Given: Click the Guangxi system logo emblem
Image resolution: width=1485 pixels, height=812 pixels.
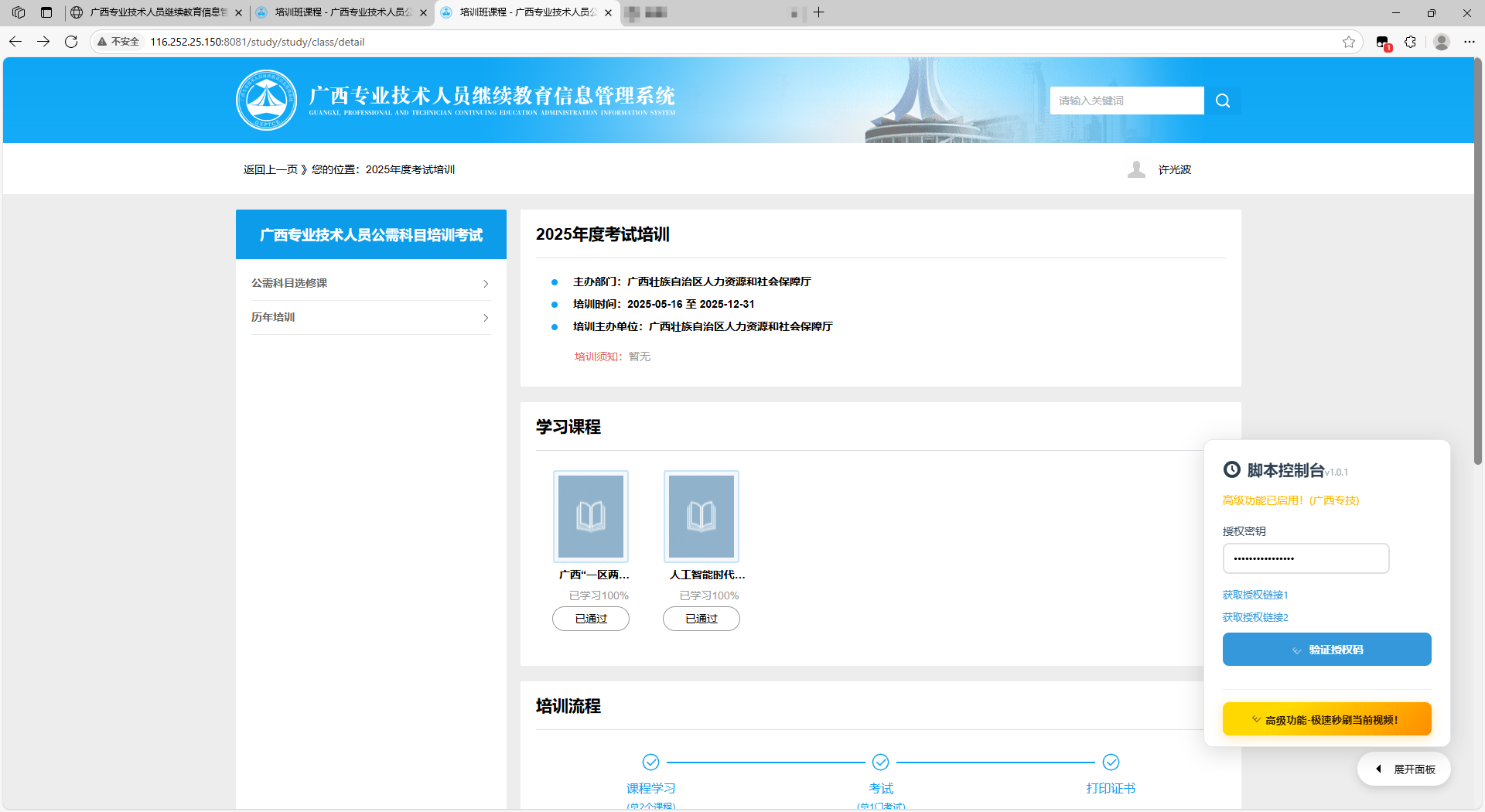Looking at the screenshot, I should click(x=267, y=101).
